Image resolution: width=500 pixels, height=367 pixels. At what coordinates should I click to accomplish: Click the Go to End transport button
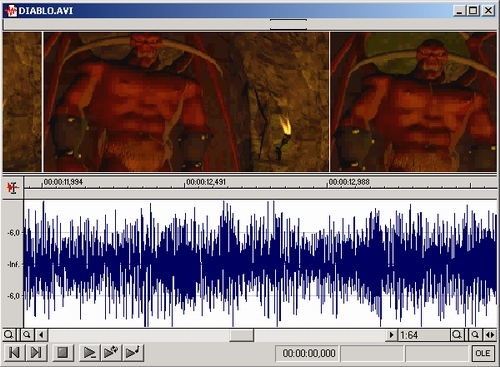(x=36, y=353)
